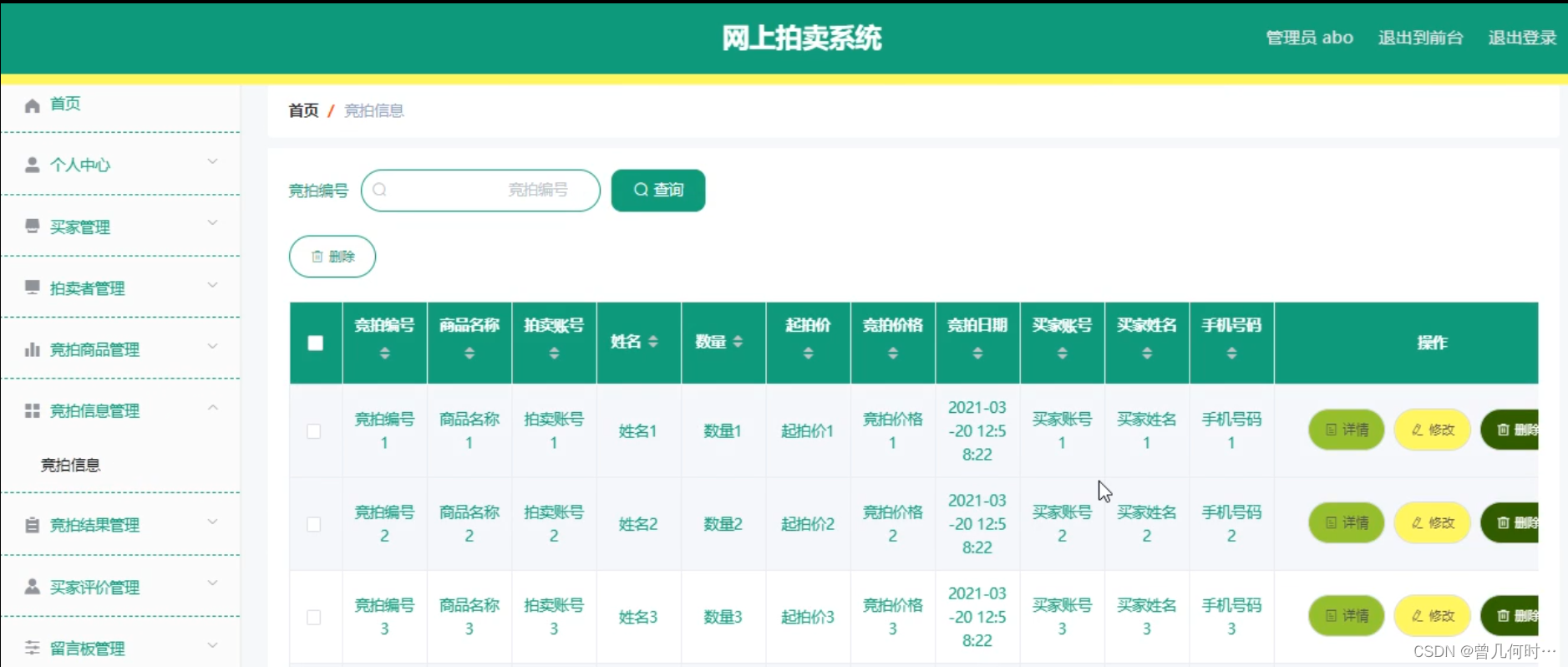Click the home icon beside 首页
This screenshot has width=1568, height=667.
coord(33,105)
